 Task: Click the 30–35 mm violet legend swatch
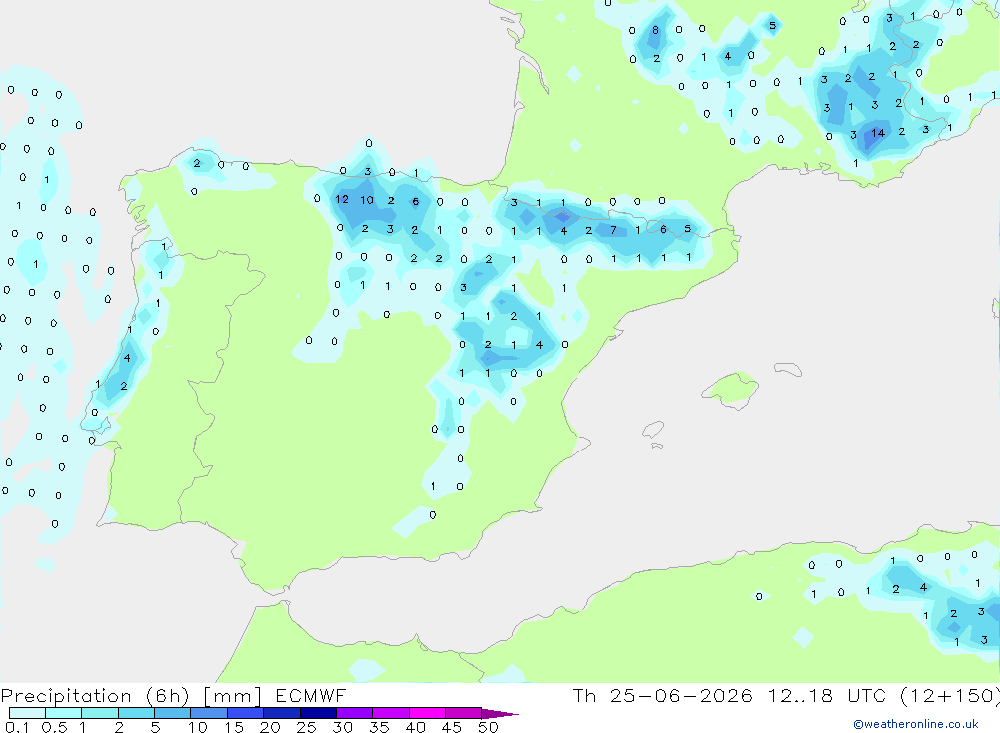click(x=355, y=713)
